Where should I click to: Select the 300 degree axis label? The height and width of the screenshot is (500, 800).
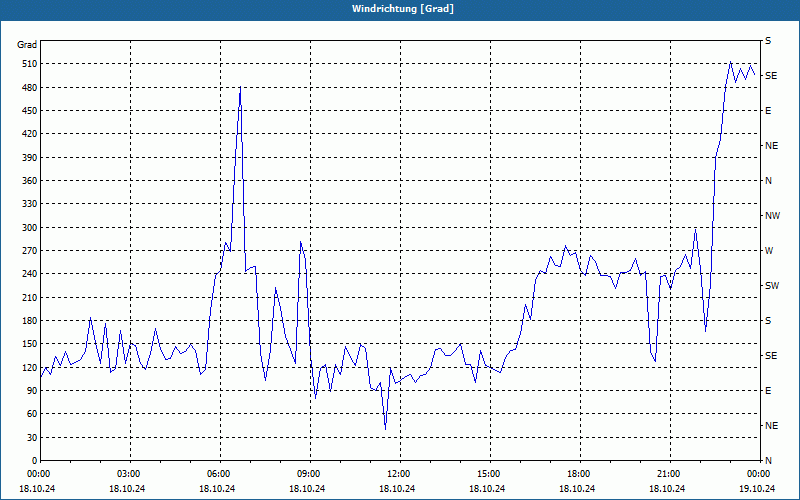click(30, 228)
